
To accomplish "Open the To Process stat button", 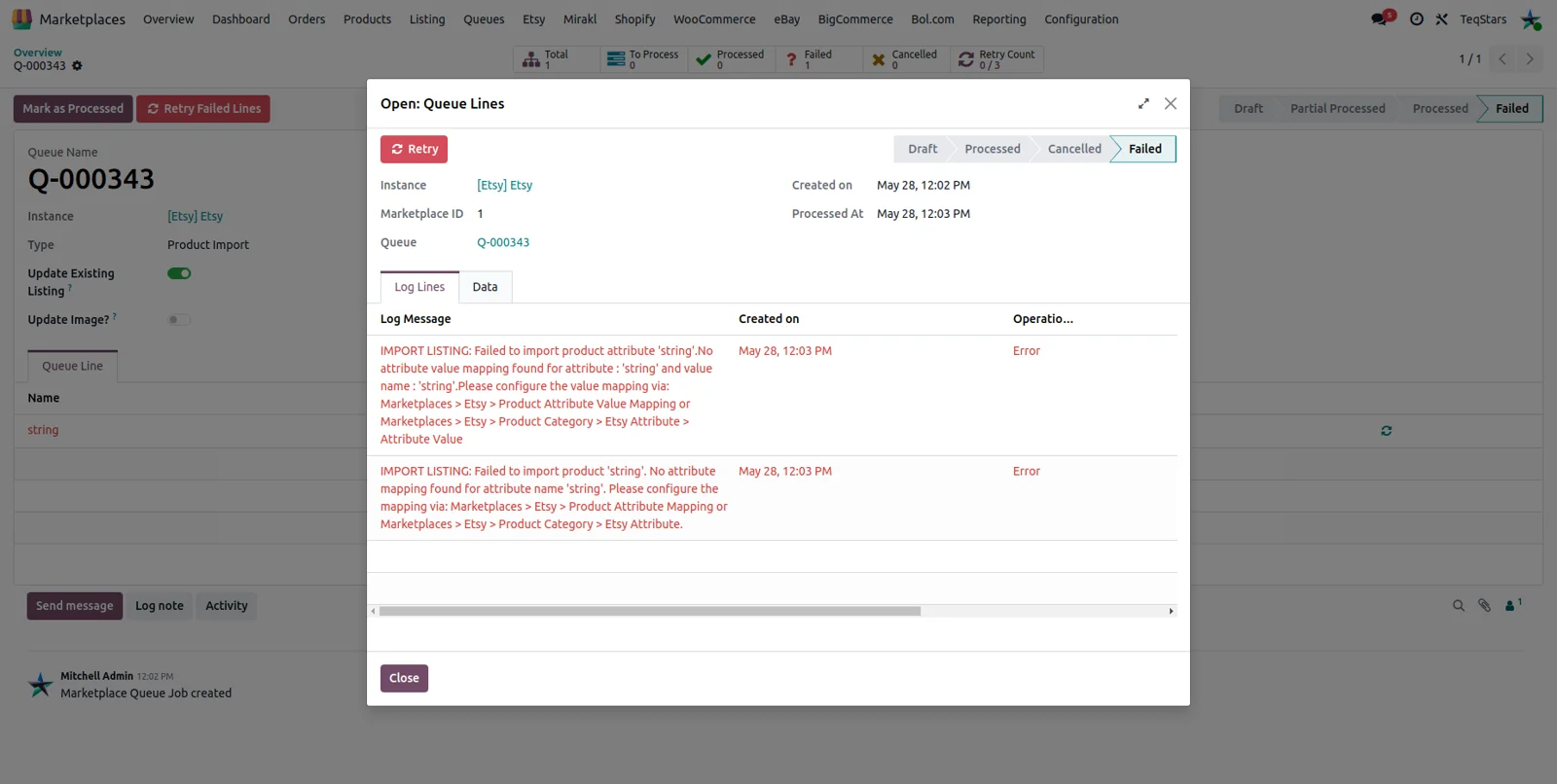I will (644, 59).
